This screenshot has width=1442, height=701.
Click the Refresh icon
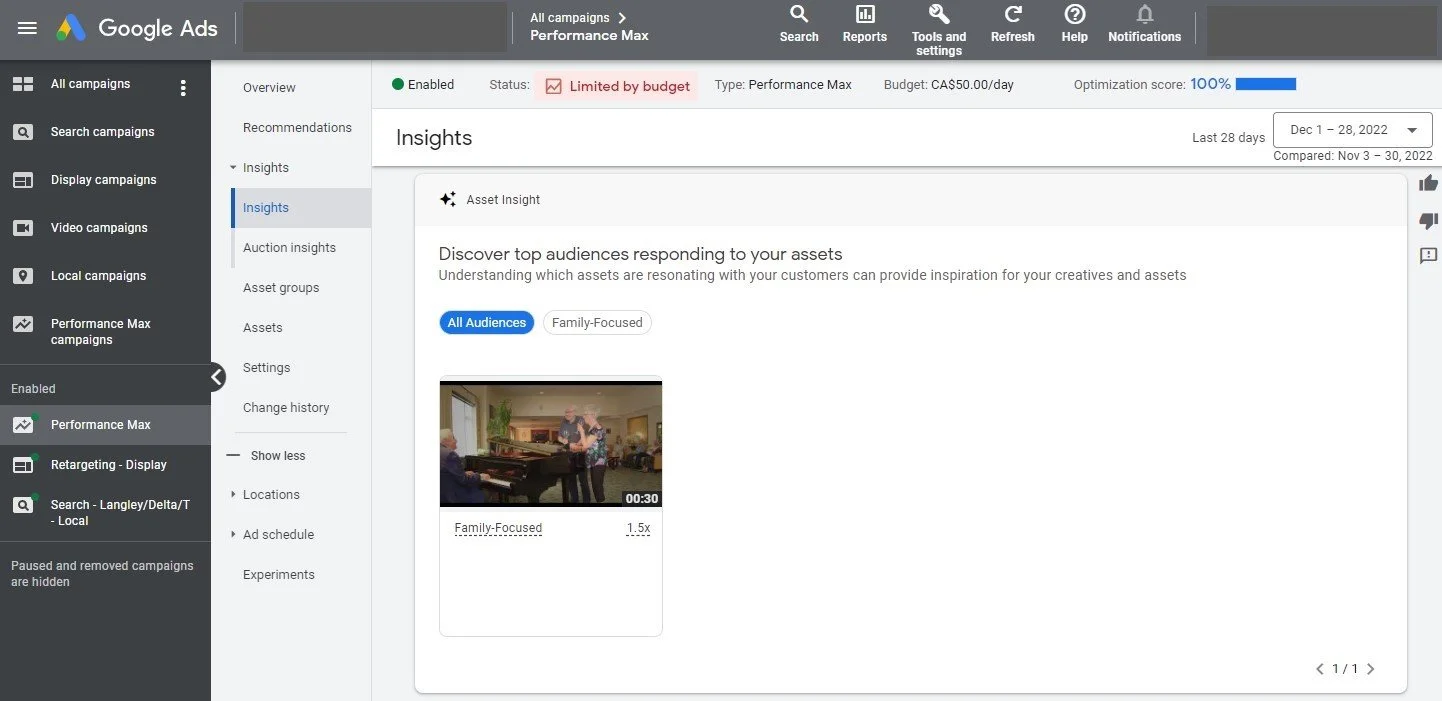tap(1012, 24)
